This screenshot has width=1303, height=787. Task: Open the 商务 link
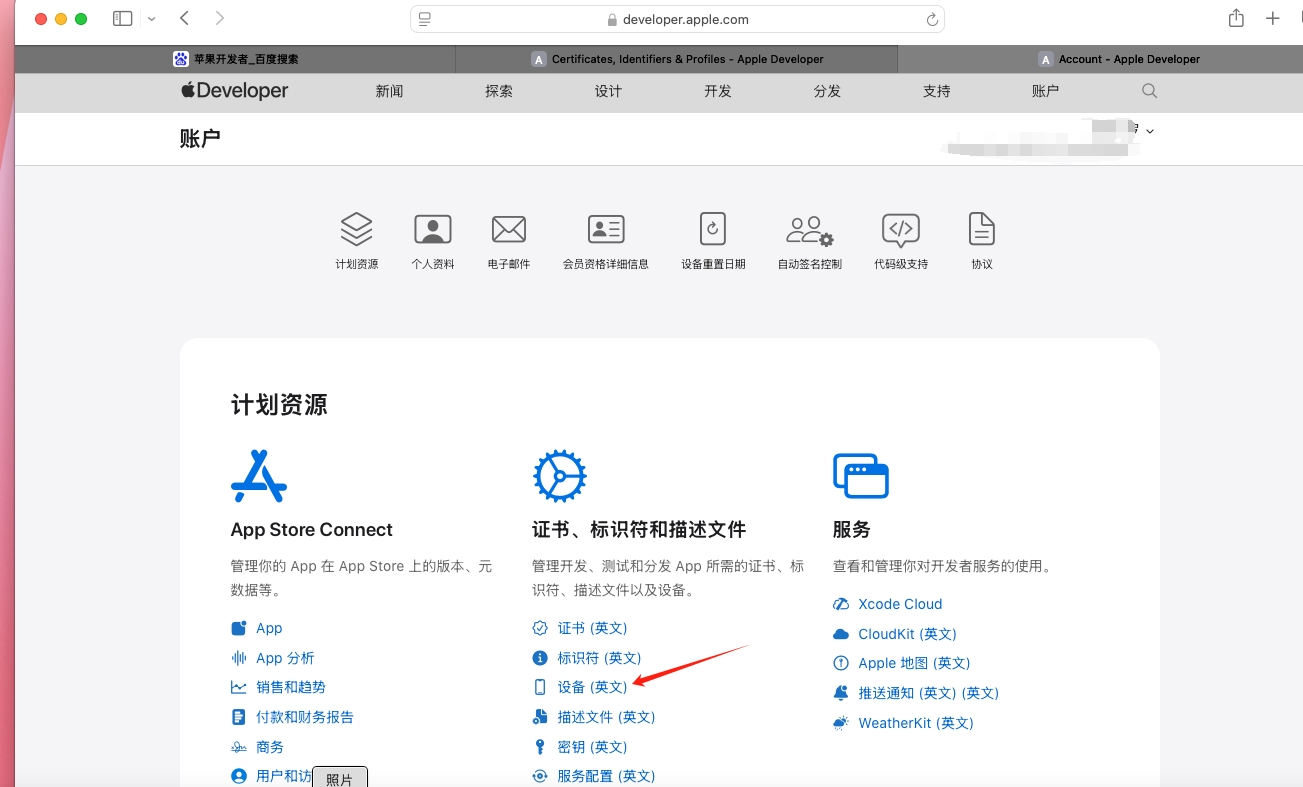270,747
